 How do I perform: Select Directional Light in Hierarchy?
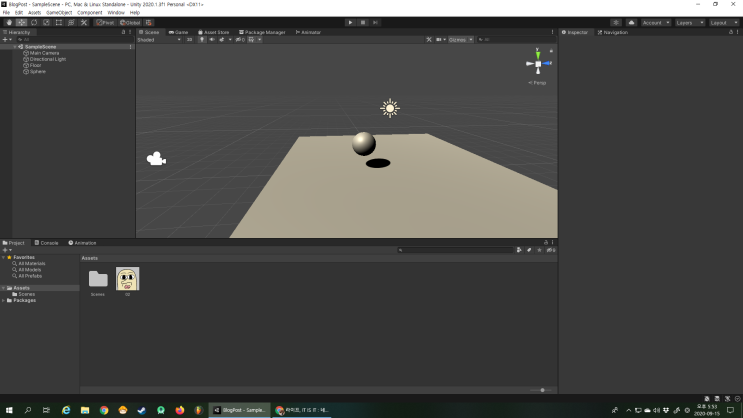point(47,59)
